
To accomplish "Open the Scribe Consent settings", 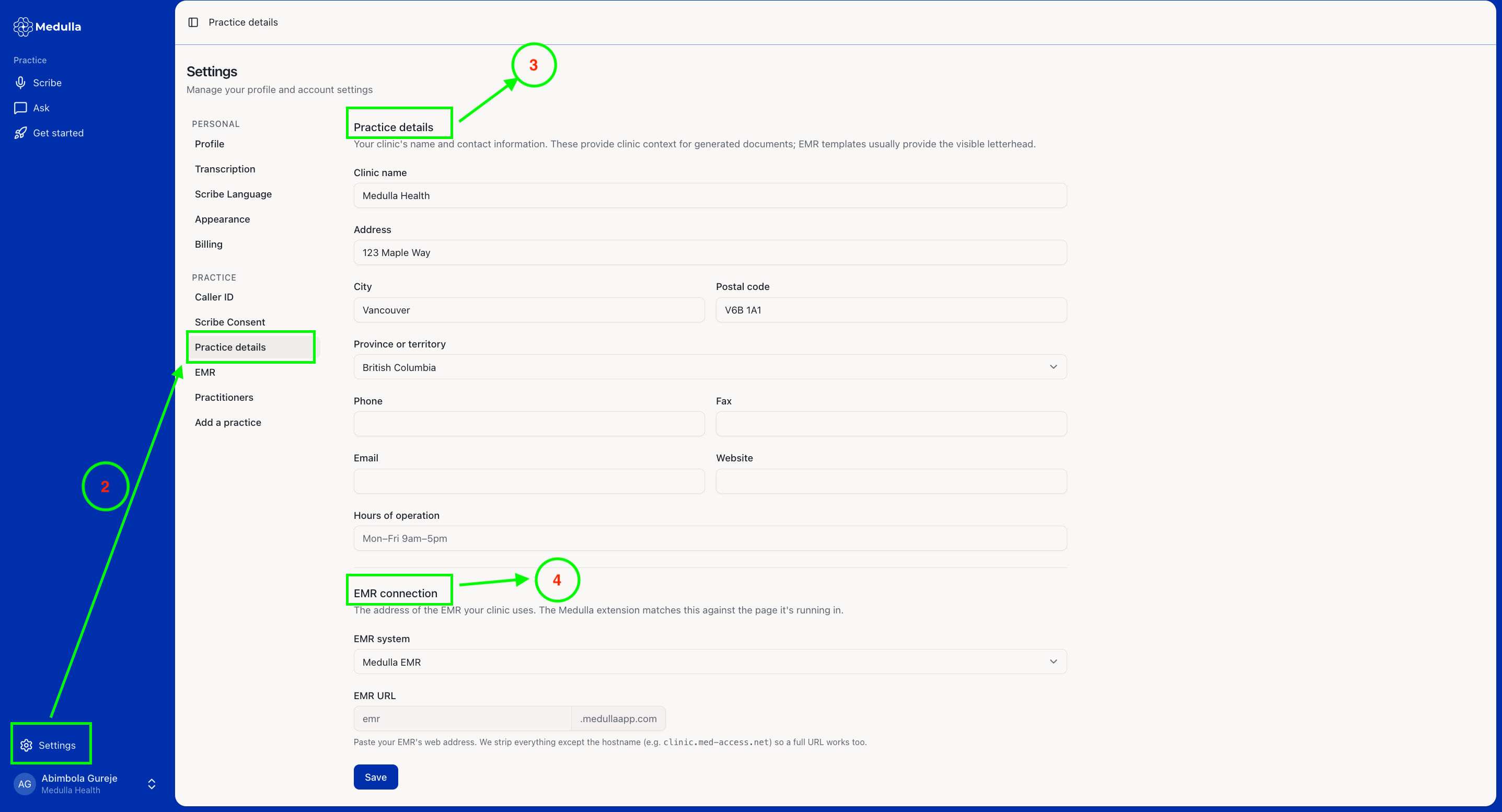I will click(x=230, y=322).
